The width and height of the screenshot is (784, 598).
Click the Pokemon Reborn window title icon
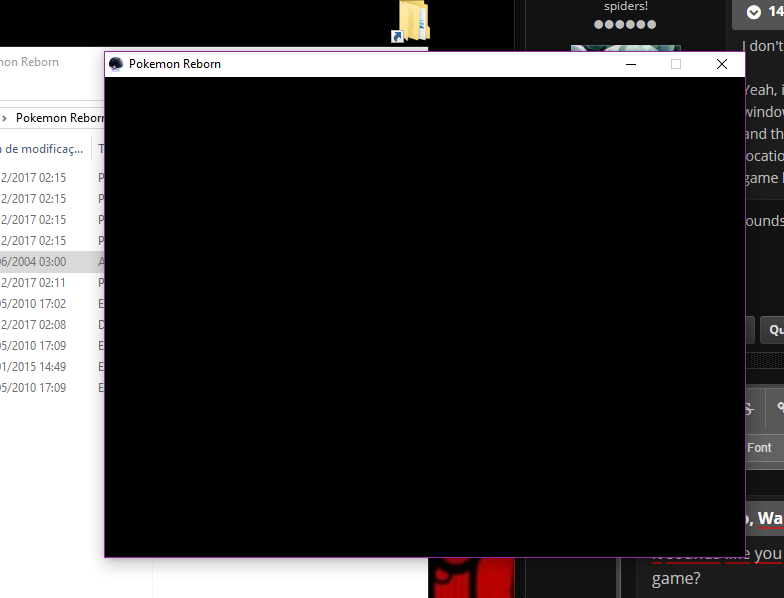[116, 64]
